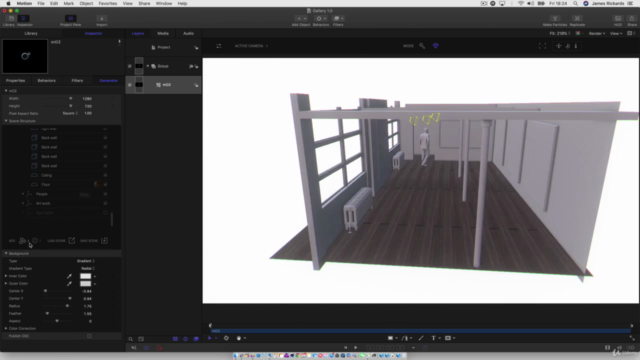
Task: Open the Gradient Type Radial dropdown
Action: (x=88, y=269)
